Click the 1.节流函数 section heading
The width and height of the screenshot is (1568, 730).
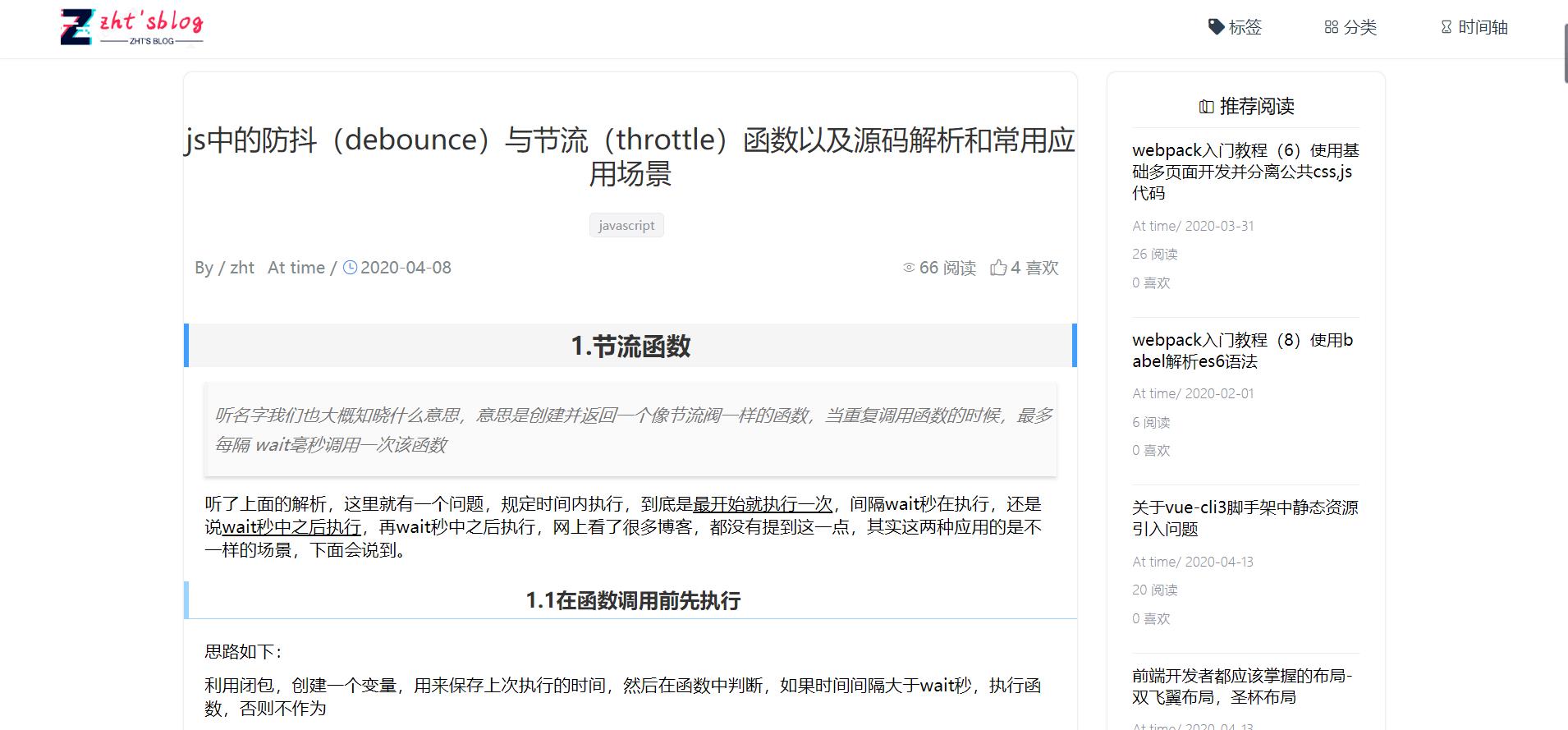(630, 347)
